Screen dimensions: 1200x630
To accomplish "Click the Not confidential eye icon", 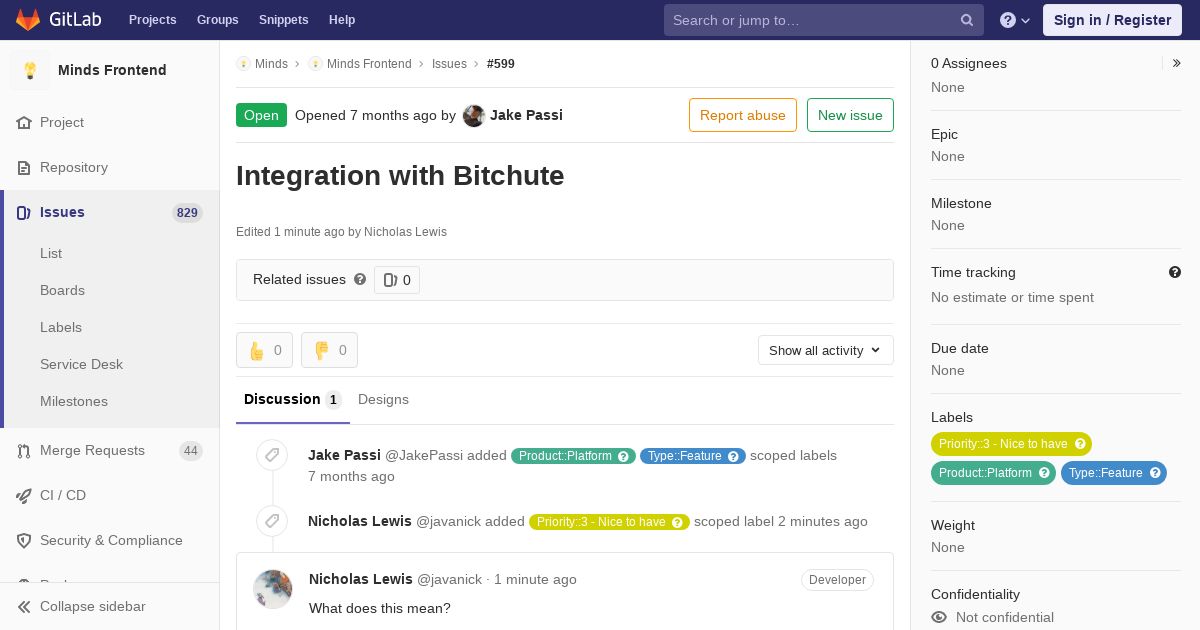I will (x=939, y=617).
